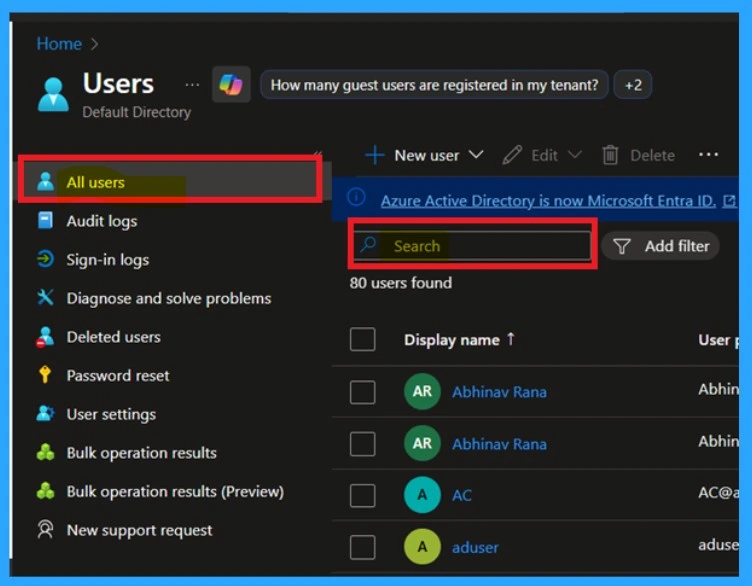Open Bulk operation results (non-preview) item
The width and height of the screenshot is (752, 586).
[141, 453]
